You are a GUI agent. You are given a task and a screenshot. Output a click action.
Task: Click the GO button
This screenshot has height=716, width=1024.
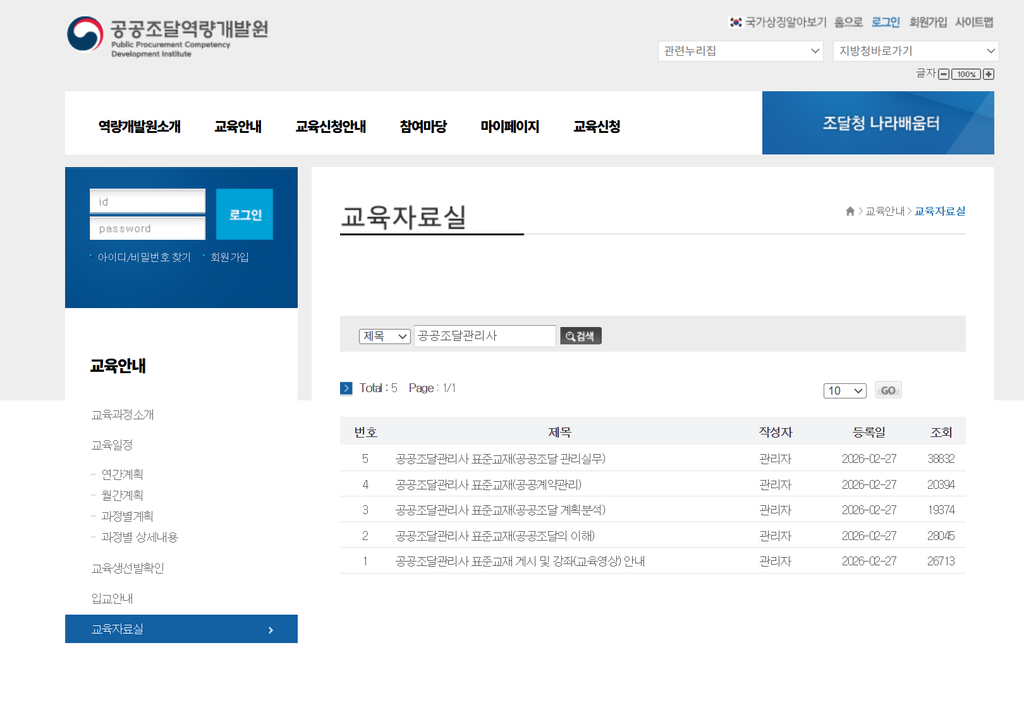coord(888,390)
